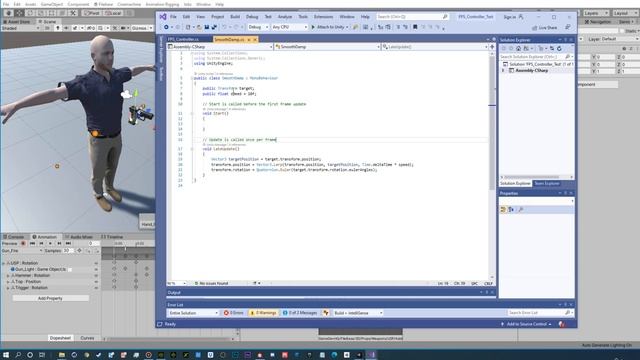Click Add Property button
The height and width of the screenshot is (360, 640).
coord(50,298)
